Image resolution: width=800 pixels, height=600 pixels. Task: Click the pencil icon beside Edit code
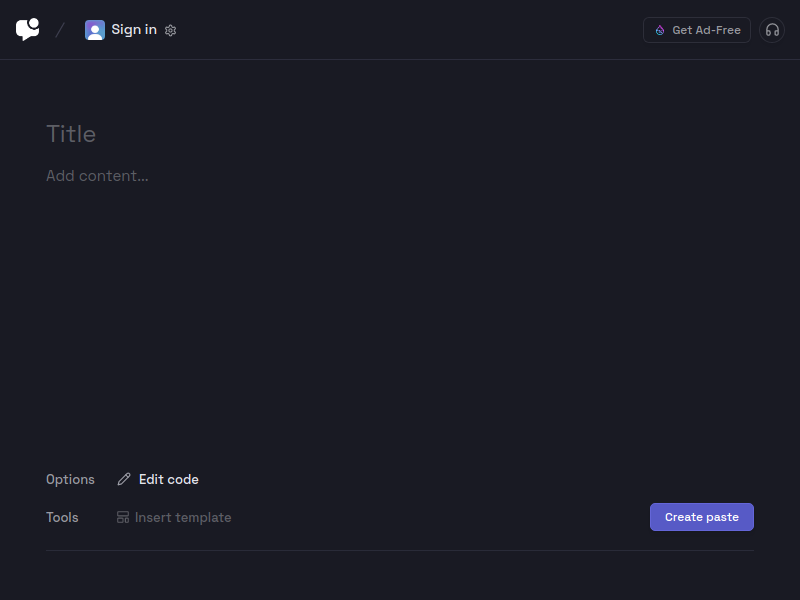[x=124, y=479]
